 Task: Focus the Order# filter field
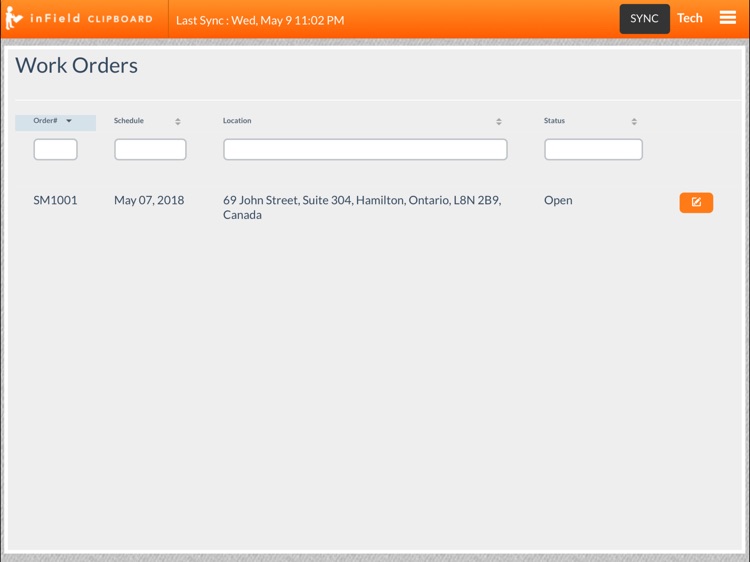click(55, 149)
